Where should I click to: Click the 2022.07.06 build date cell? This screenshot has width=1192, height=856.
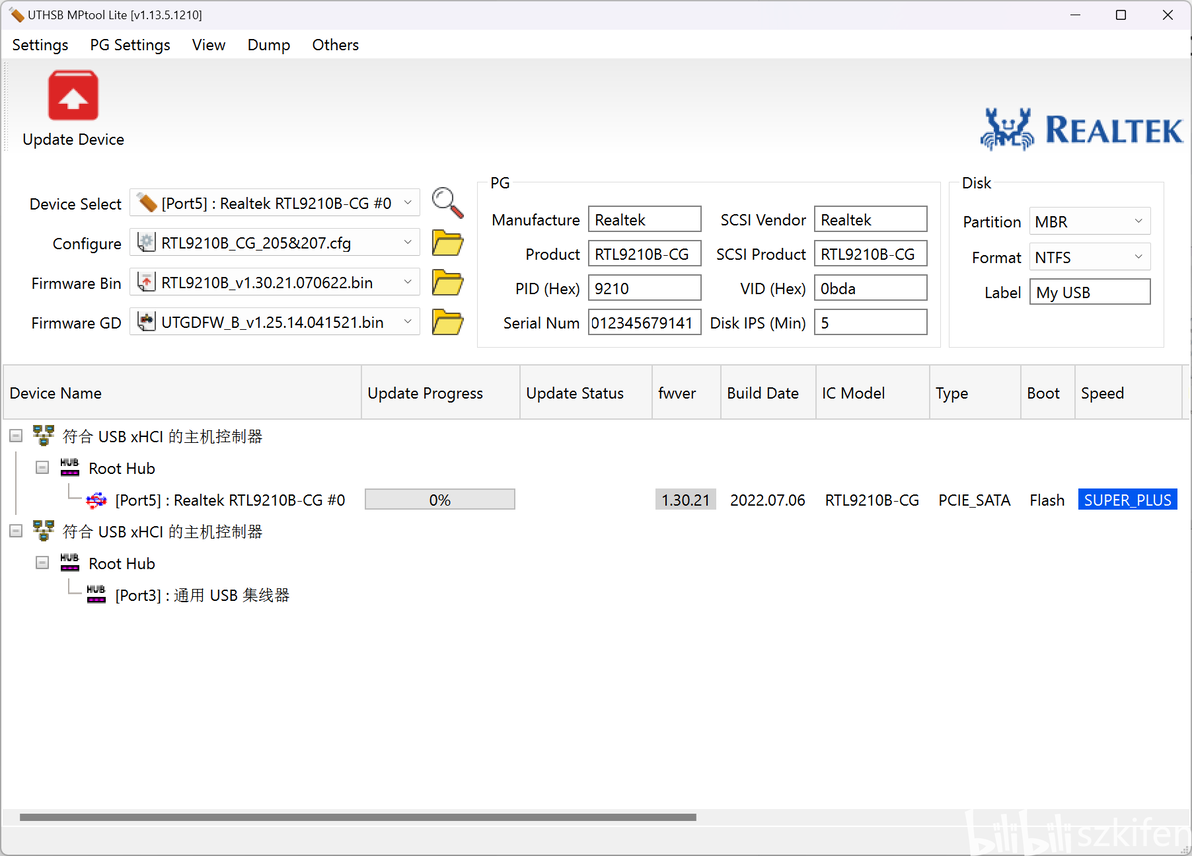pyautogui.click(x=768, y=500)
